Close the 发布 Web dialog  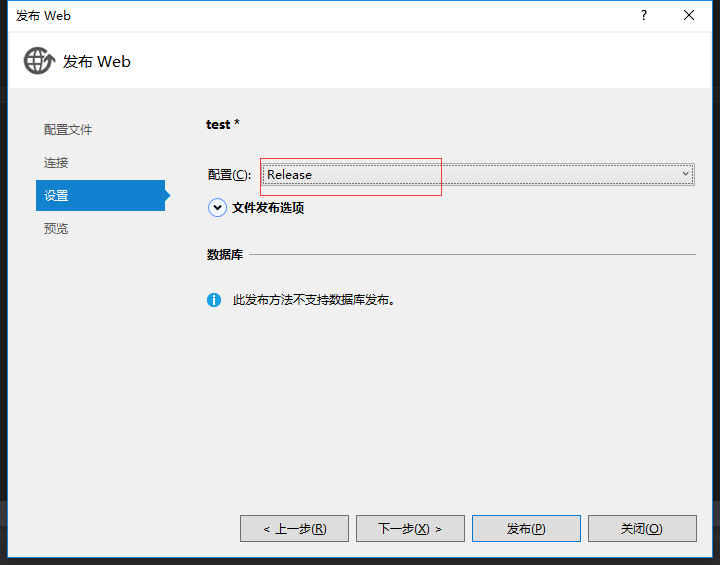689,15
